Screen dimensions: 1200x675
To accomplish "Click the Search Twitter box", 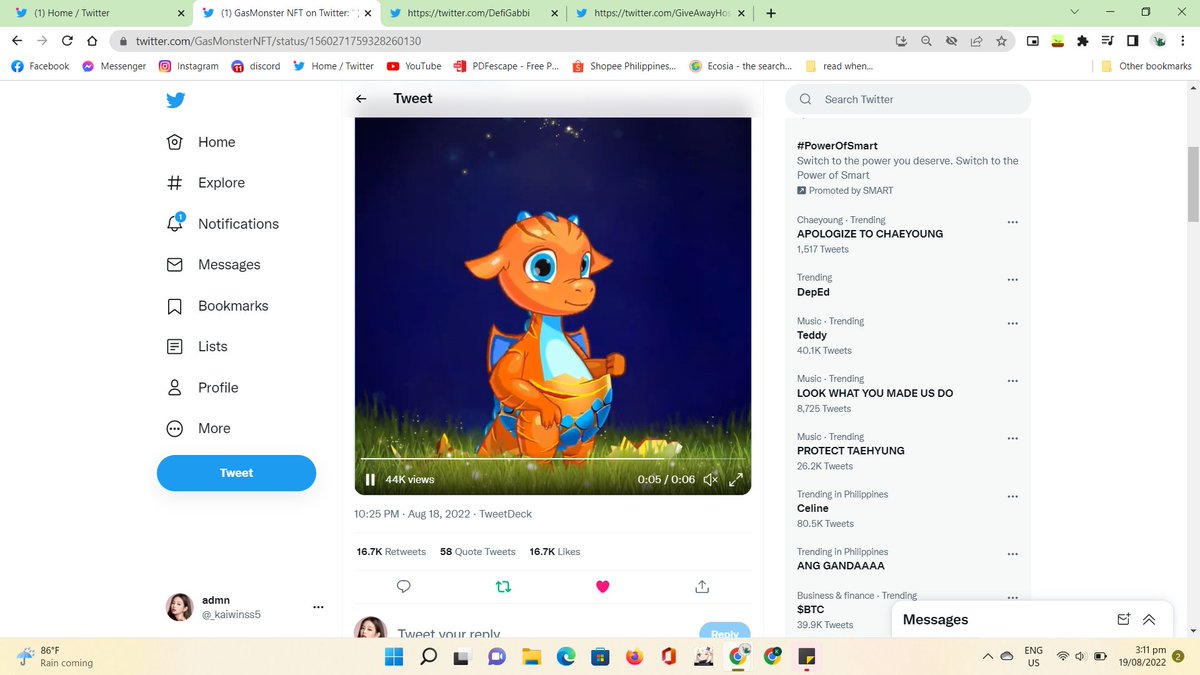I will click(x=908, y=99).
